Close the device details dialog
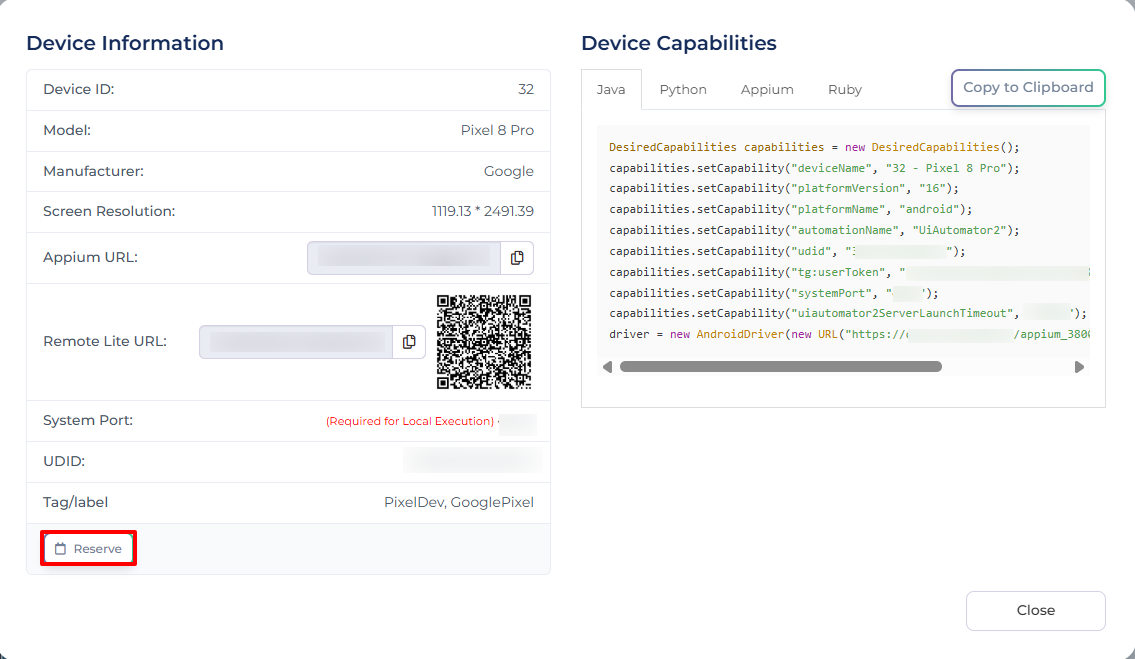This screenshot has height=659, width=1135. tap(1035, 611)
